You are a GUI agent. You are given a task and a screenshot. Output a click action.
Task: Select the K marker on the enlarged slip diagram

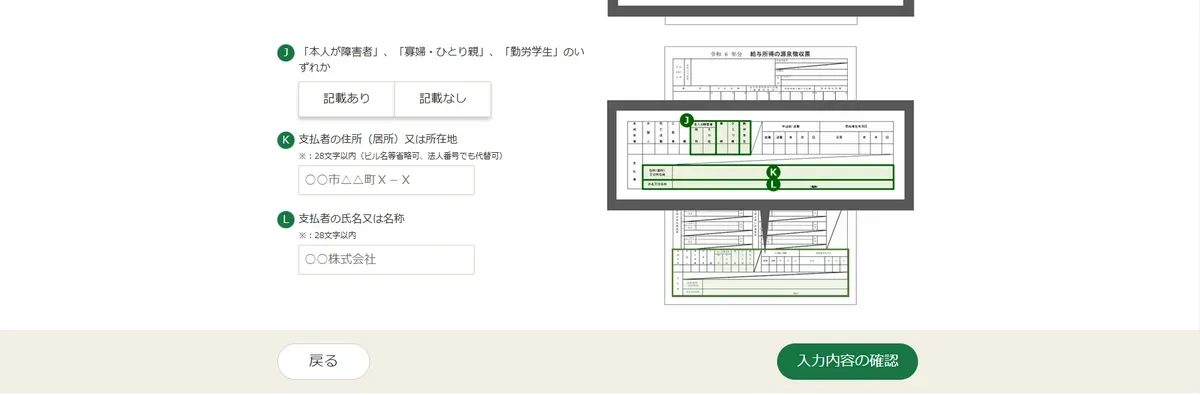772,172
